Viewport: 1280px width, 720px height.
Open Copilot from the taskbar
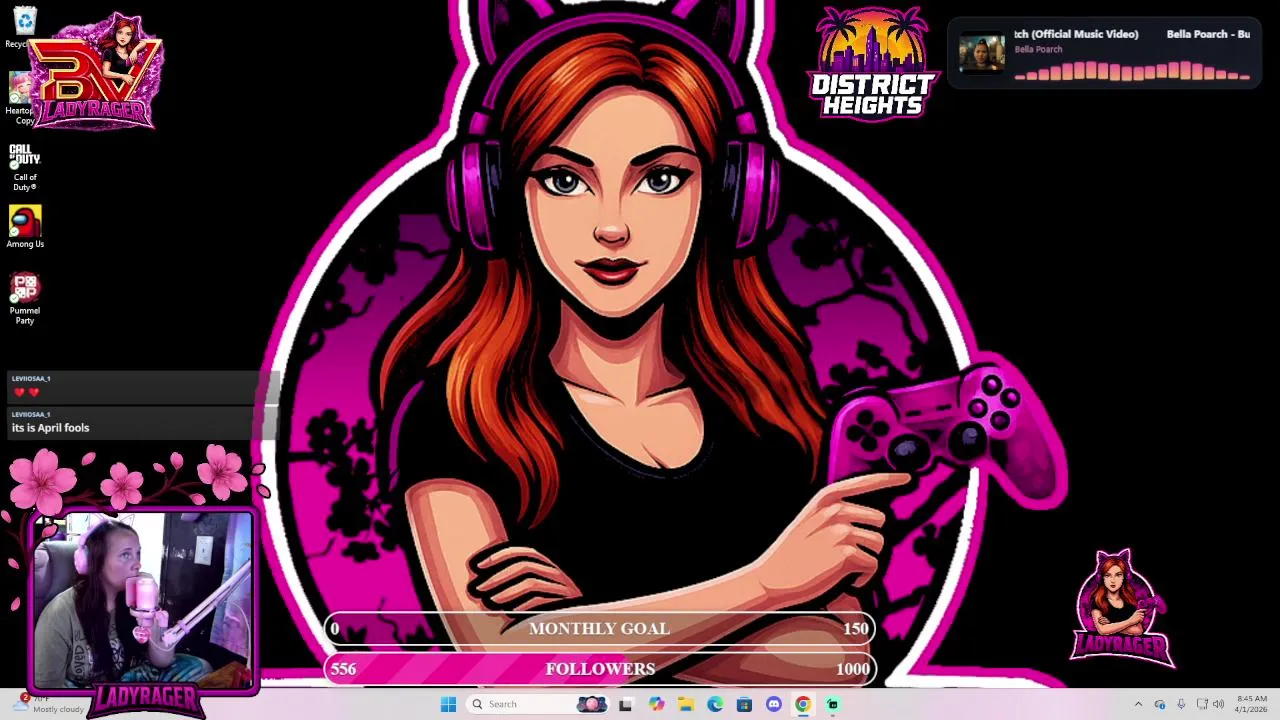point(656,704)
